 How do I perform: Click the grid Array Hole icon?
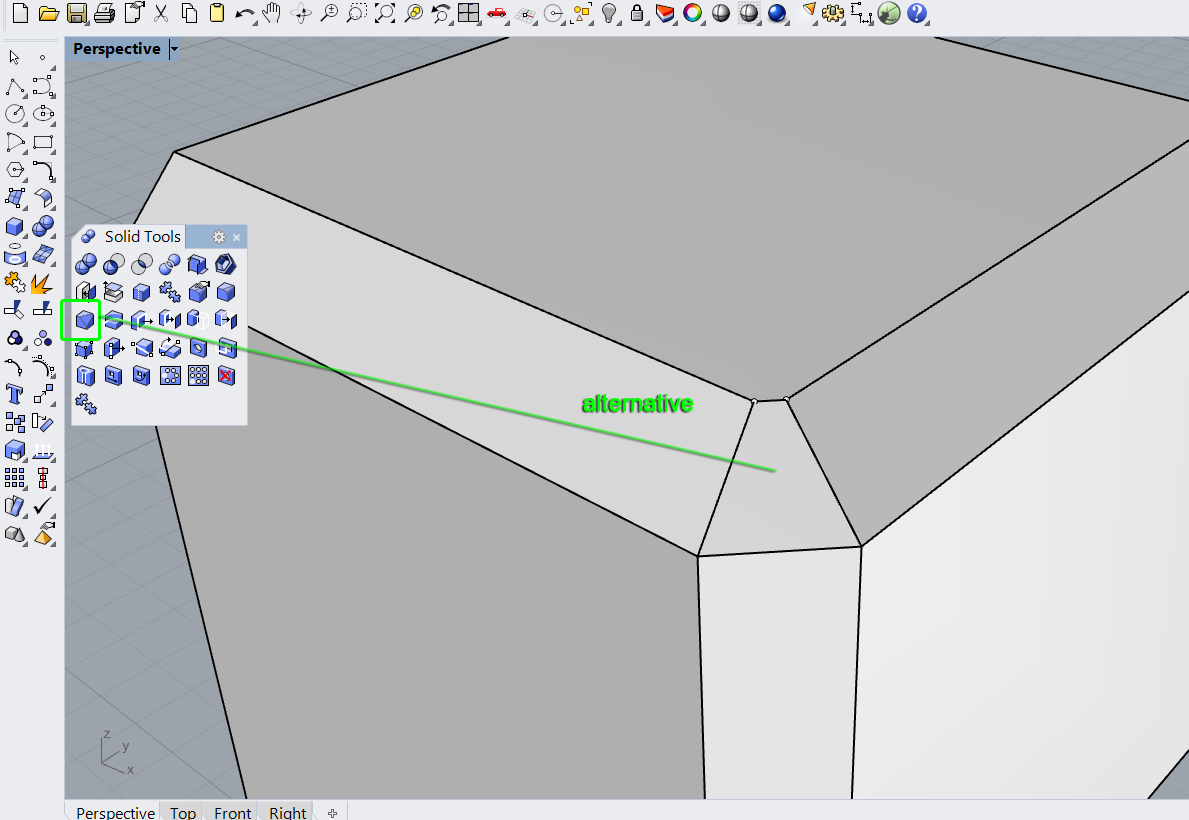pos(198,375)
